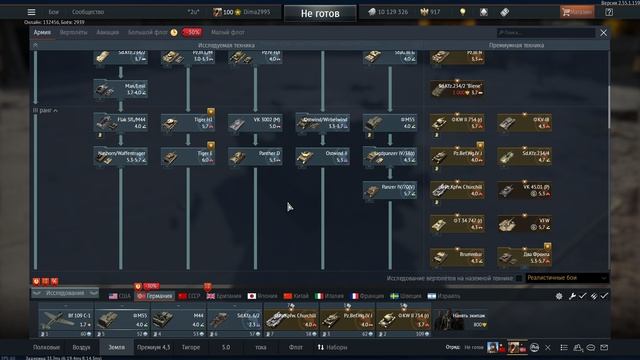This screenshot has width=640, height=360.
Task: Open the mail envelope icon
Action: click(x=604, y=347)
